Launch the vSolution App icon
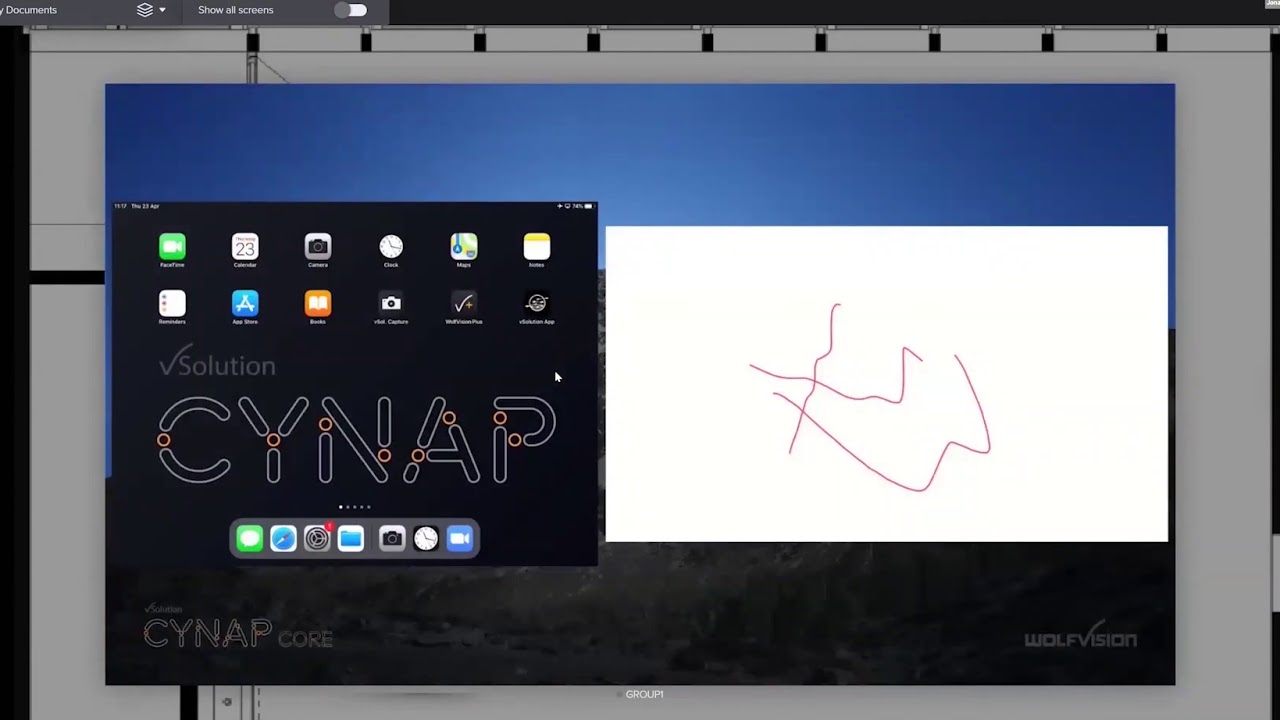 pyautogui.click(x=537, y=303)
